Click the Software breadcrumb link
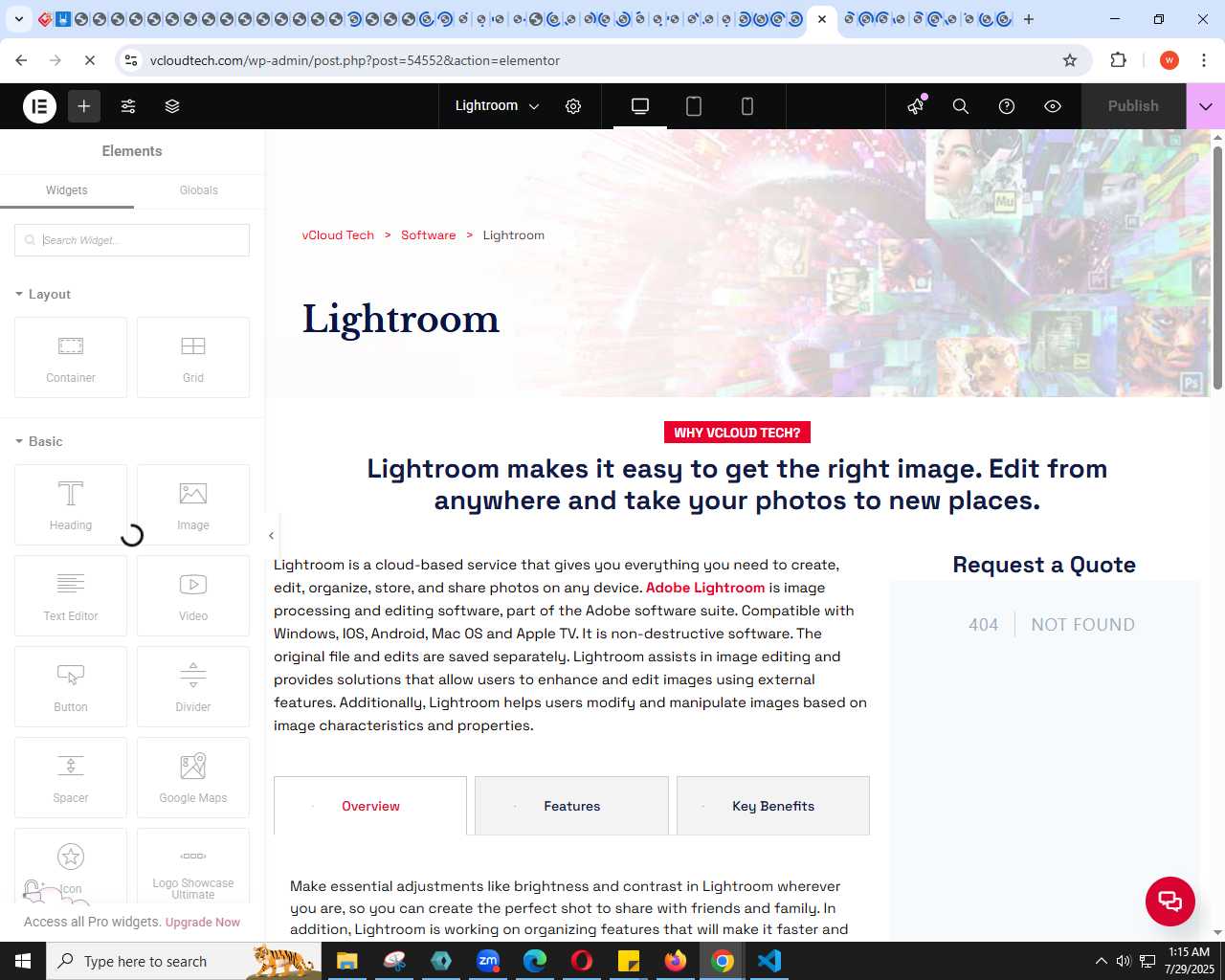 point(429,235)
